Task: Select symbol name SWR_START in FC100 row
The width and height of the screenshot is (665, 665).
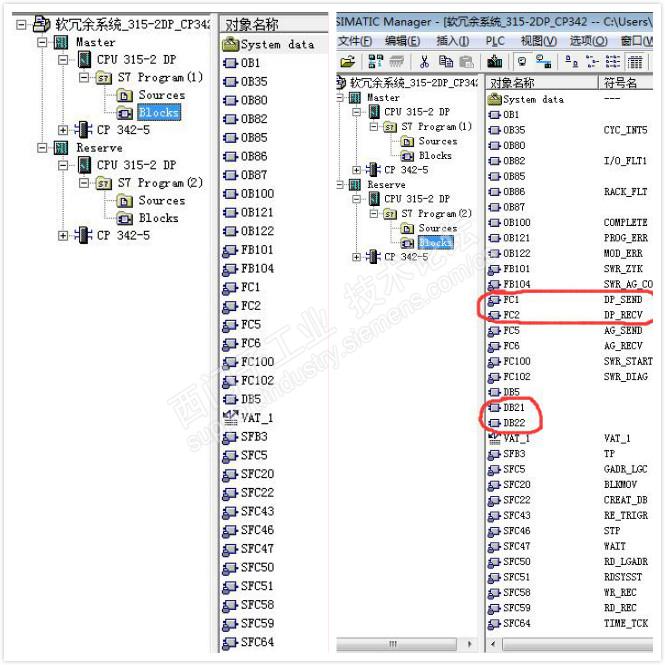Action: tap(628, 361)
